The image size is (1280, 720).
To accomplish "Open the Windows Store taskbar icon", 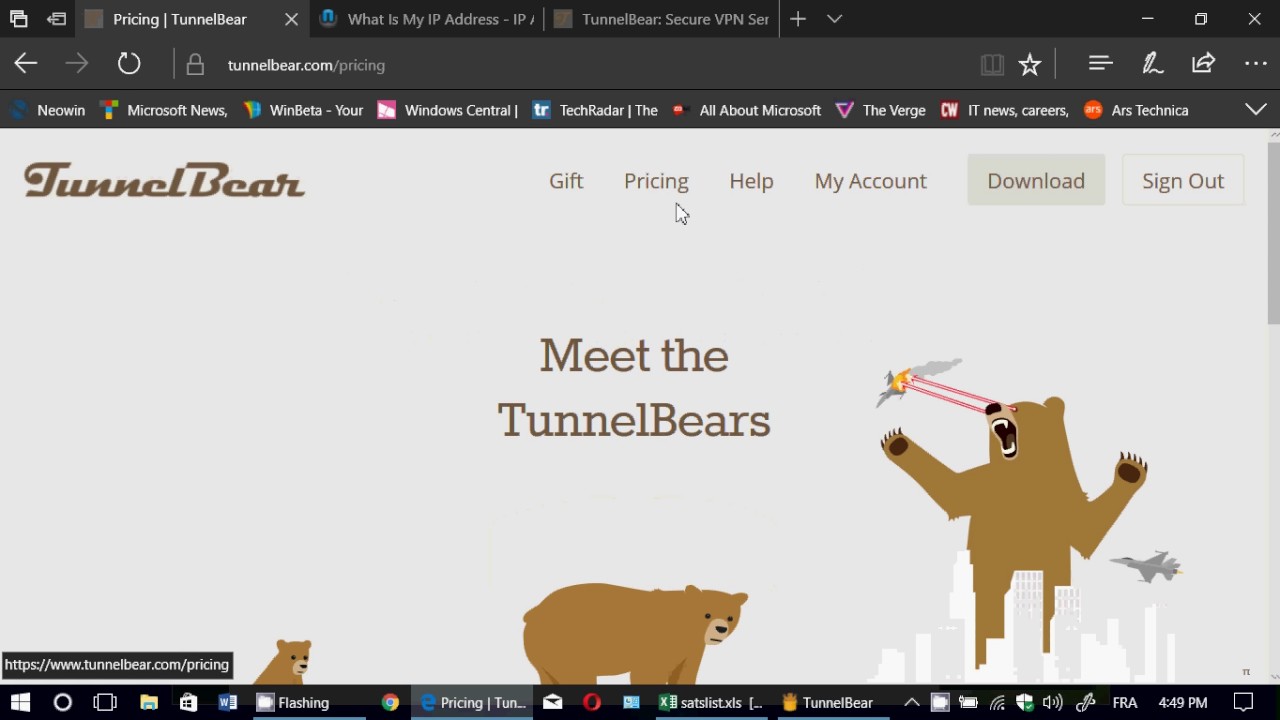I will (x=188, y=702).
